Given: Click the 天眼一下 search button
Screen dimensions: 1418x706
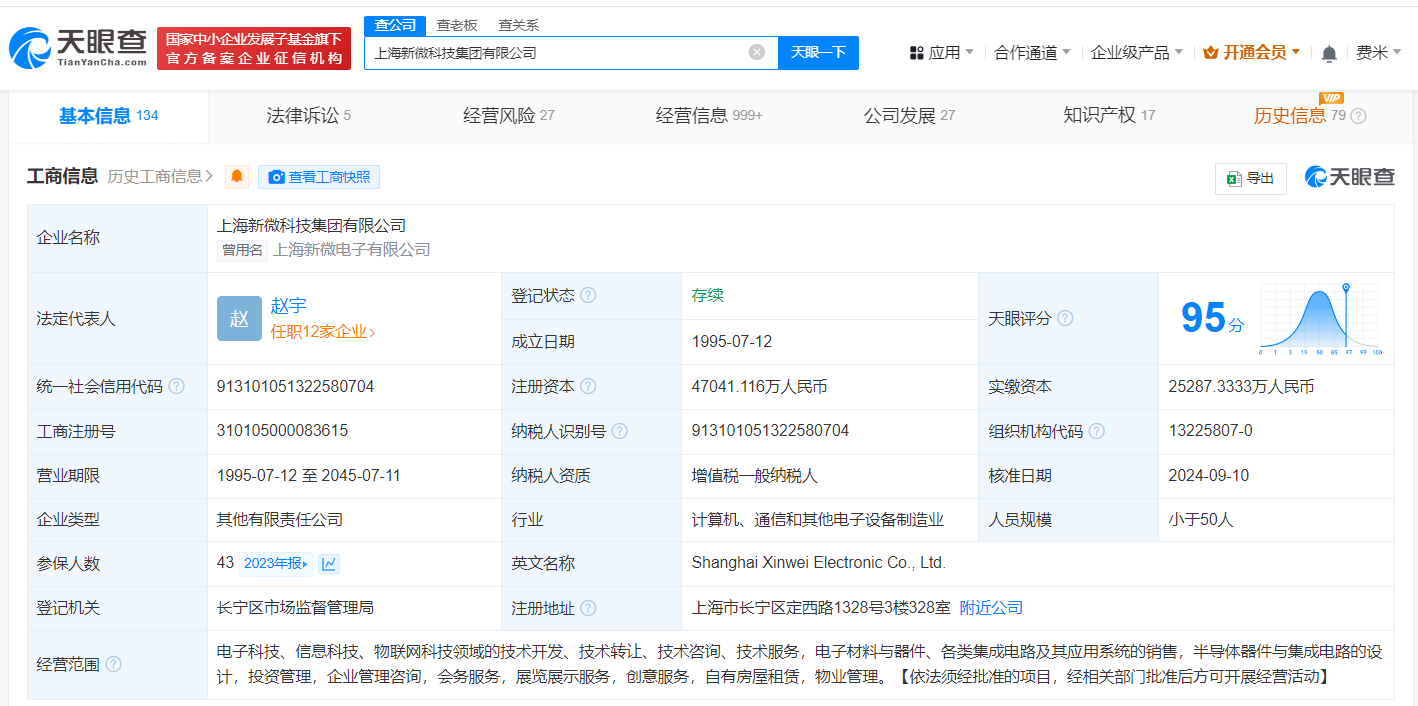Looking at the screenshot, I should [x=819, y=52].
